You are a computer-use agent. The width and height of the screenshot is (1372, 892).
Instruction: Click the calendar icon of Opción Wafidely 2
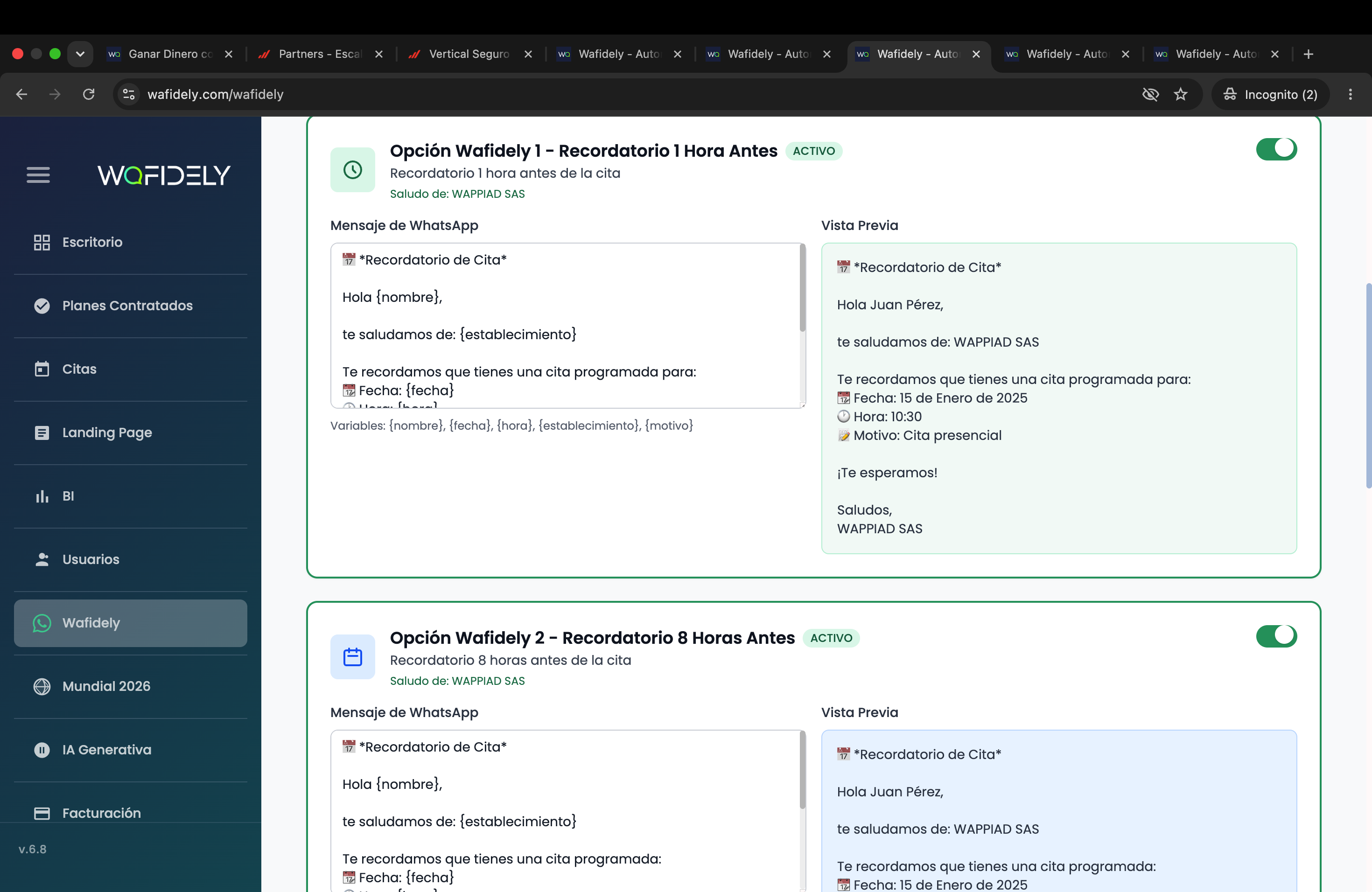(x=352, y=656)
